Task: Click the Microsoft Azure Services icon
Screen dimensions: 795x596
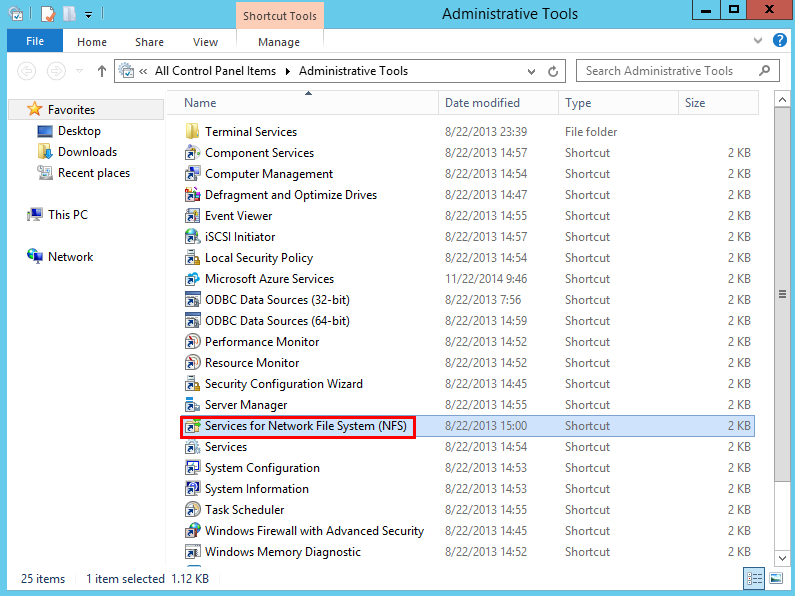Action: click(192, 279)
